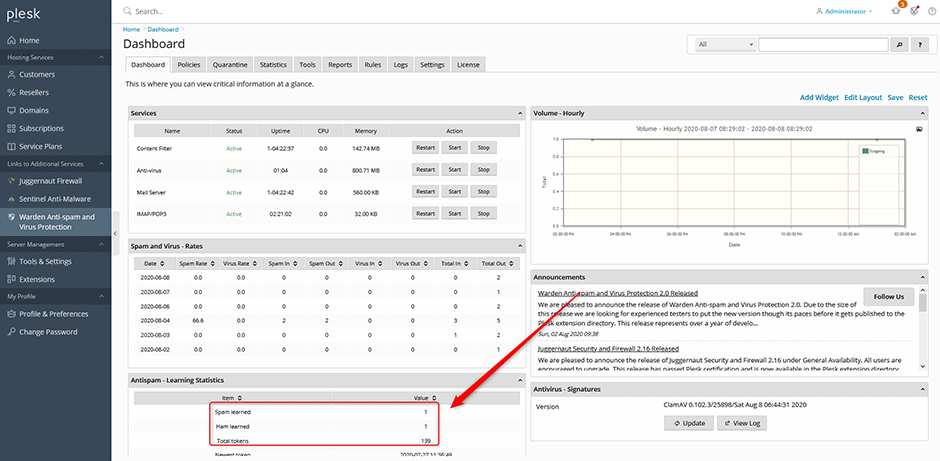
Task: Click the Reset layout link
Action: 918,97
